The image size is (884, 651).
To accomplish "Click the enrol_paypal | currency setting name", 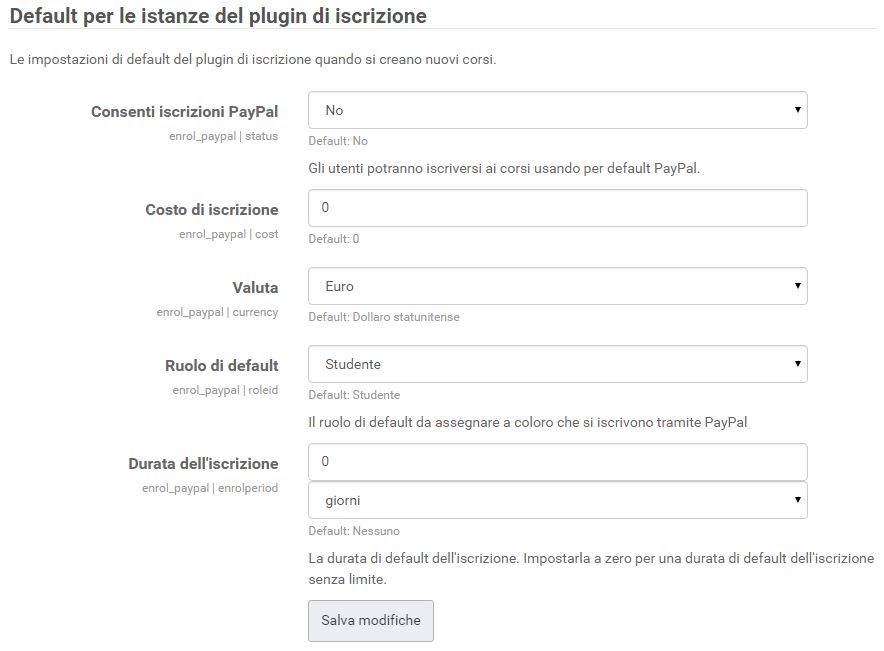I will pos(217,312).
